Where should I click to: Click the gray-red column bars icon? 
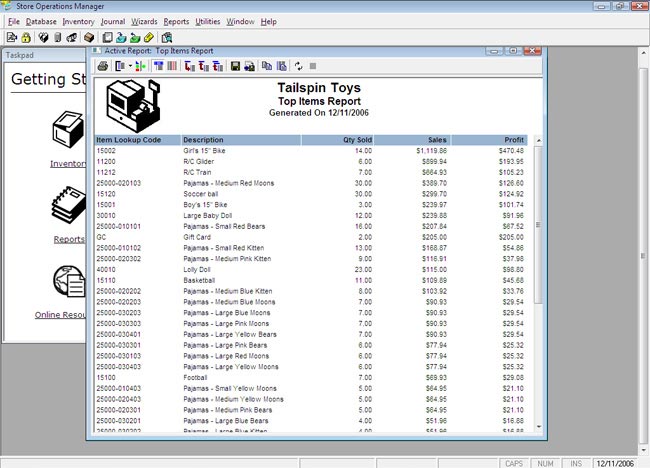[172, 66]
